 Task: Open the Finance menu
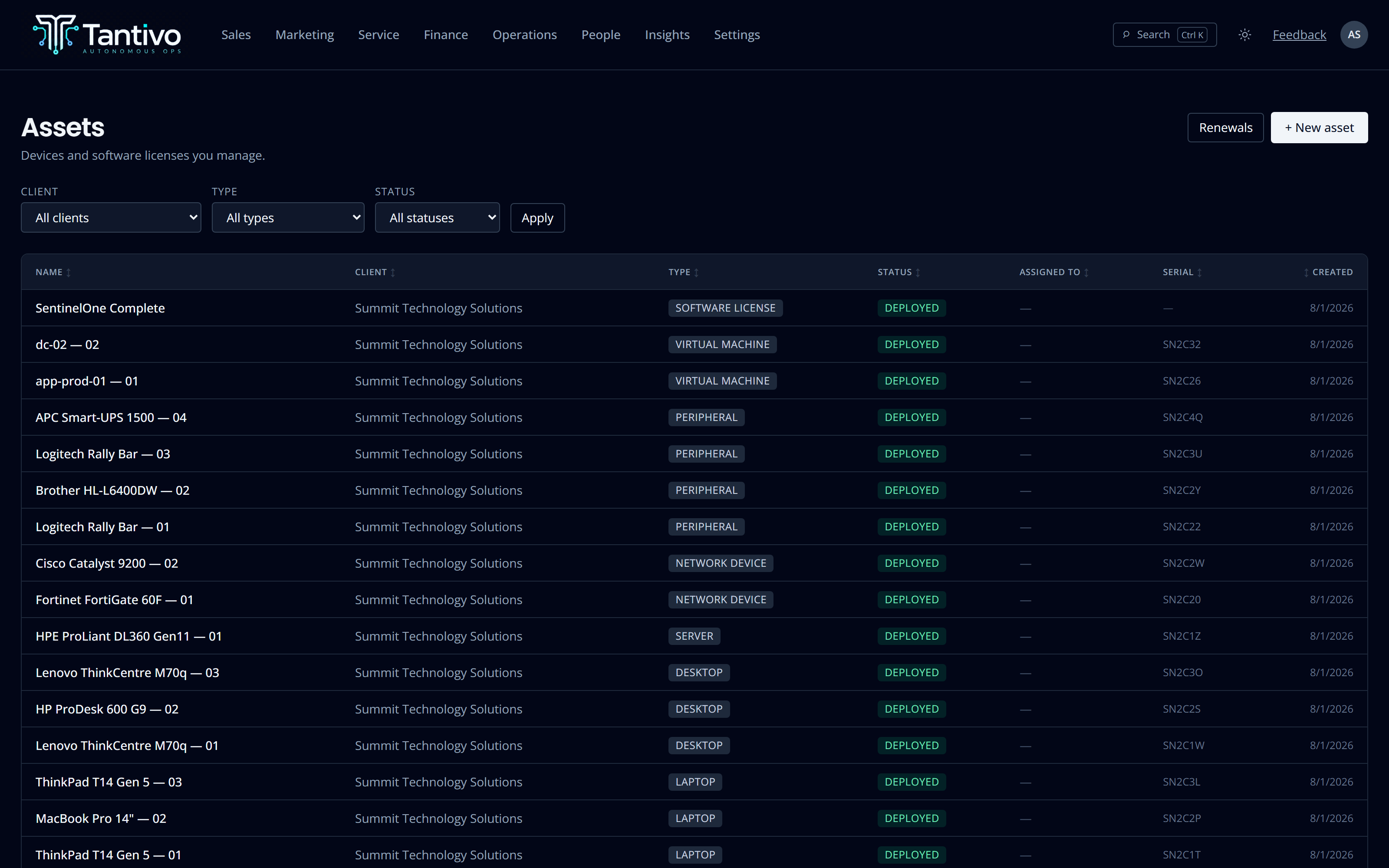click(445, 35)
